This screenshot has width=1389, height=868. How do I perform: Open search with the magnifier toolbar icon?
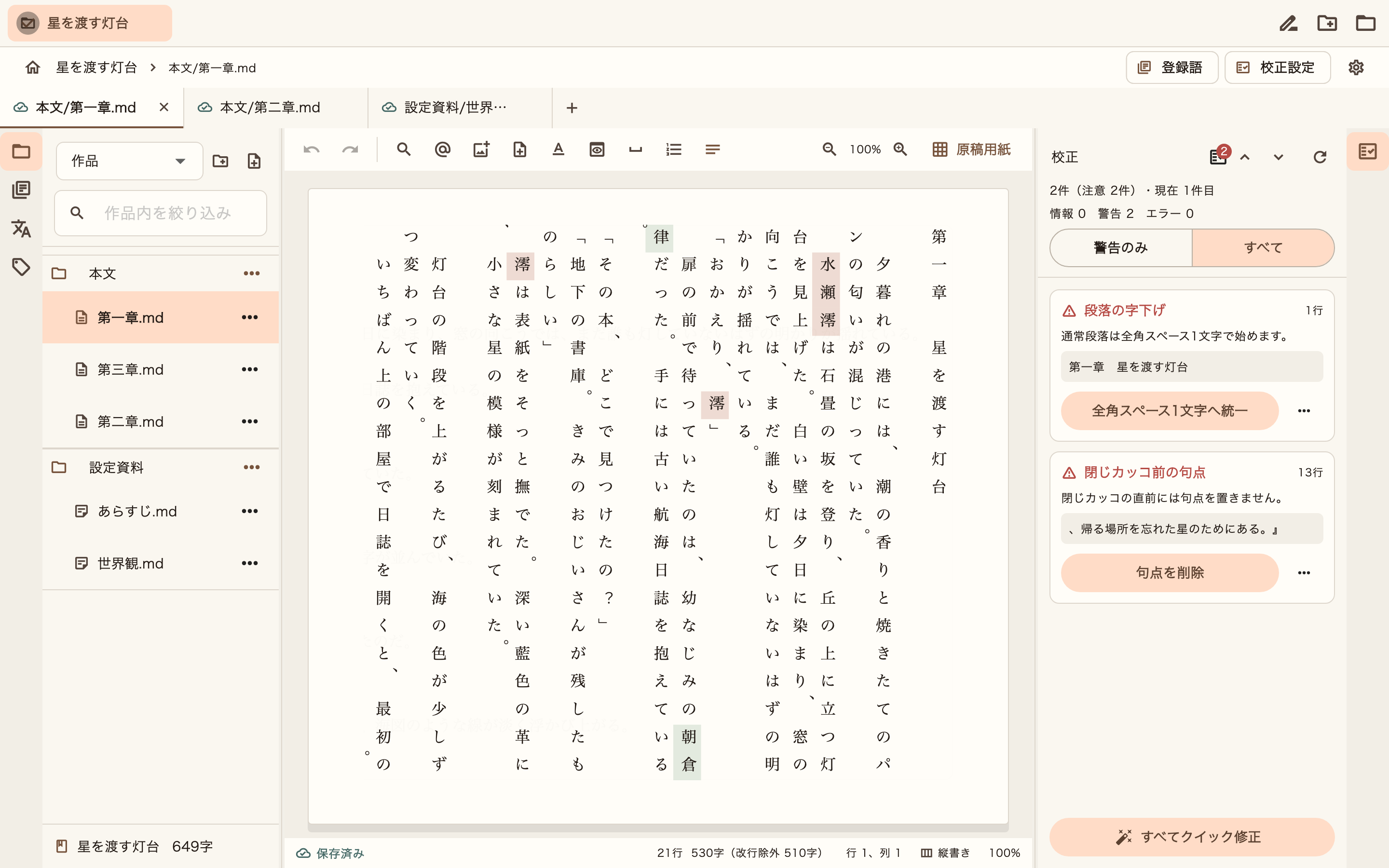click(x=404, y=150)
